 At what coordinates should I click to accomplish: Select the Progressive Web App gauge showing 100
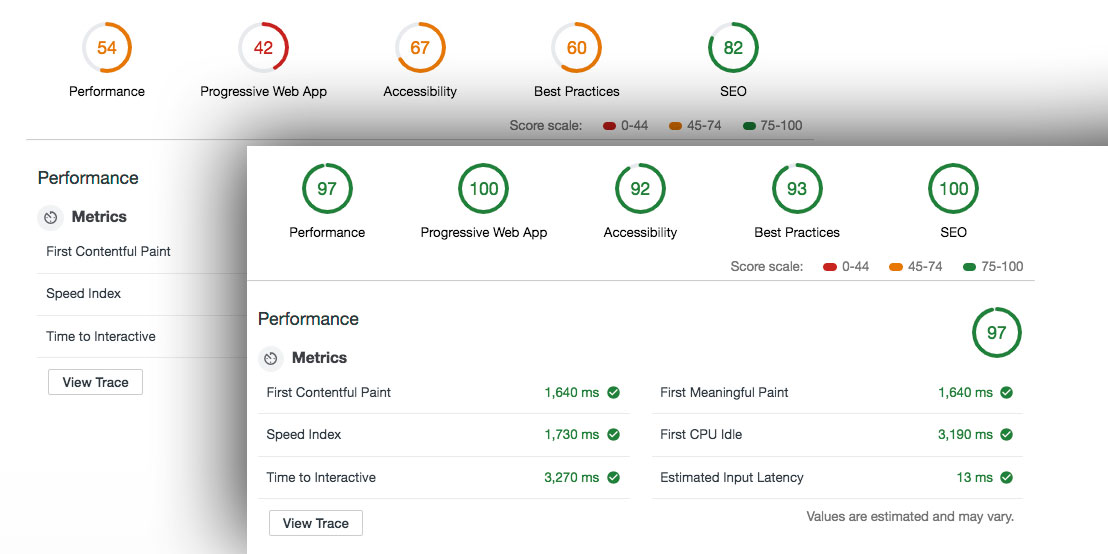[x=483, y=189]
